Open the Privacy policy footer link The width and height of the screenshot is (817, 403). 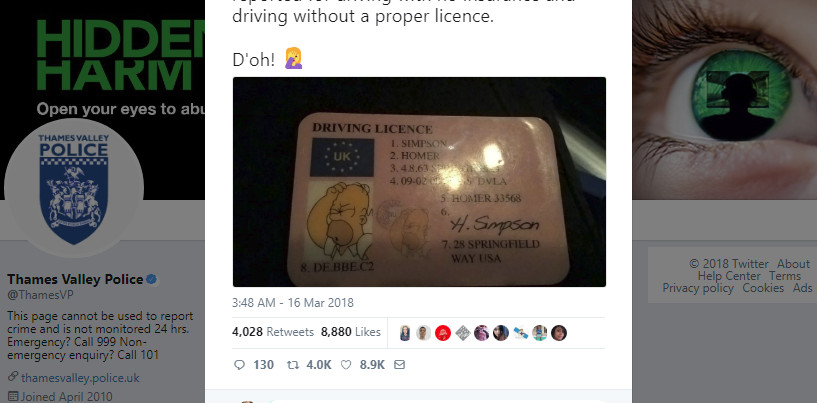tap(698, 288)
